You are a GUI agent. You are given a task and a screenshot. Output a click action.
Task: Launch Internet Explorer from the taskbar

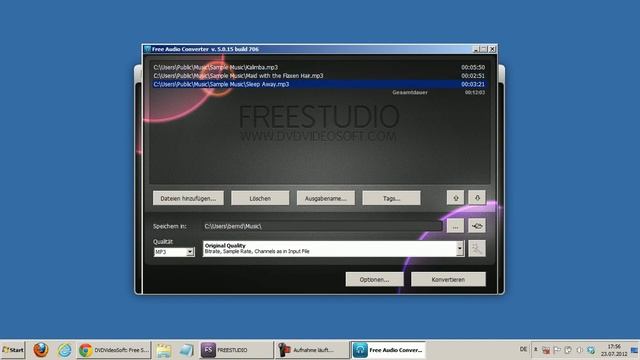coord(64,350)
